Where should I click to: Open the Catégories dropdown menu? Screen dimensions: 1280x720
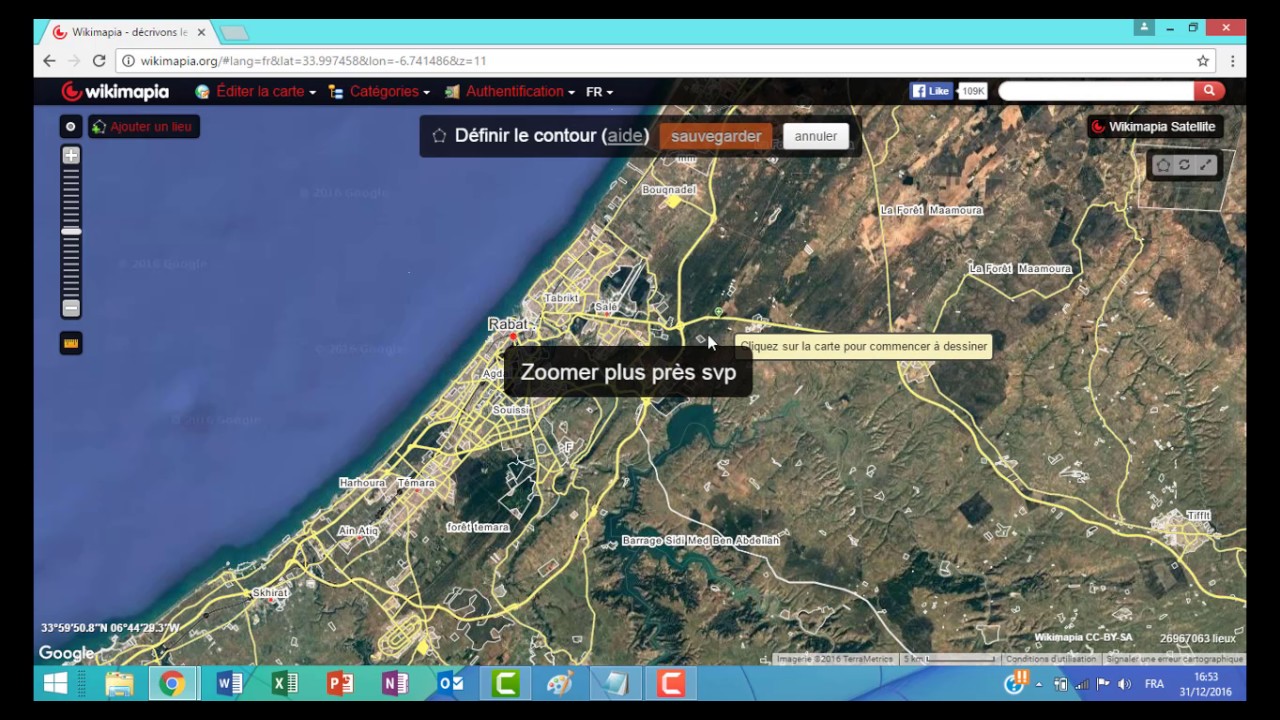pos(379,92)
